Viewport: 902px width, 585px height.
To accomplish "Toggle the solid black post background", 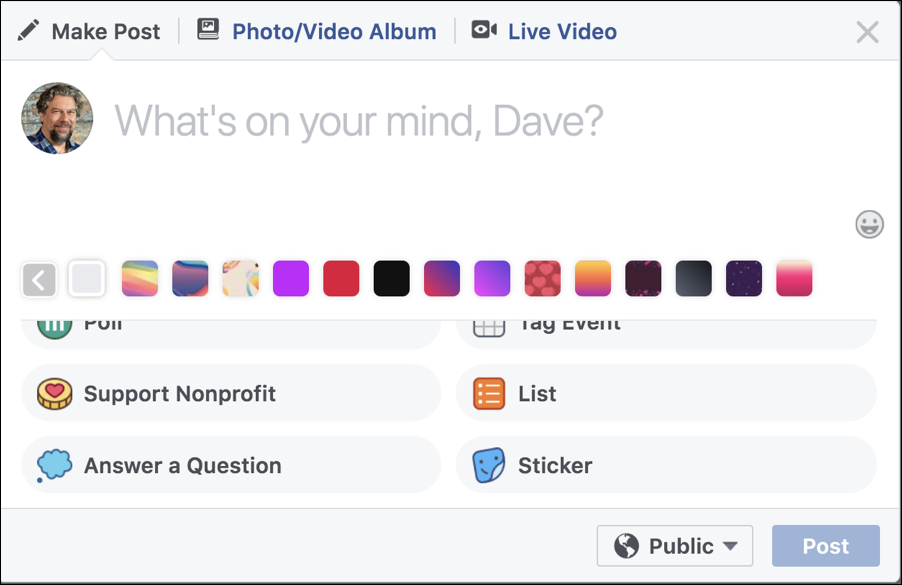I will pos(391,279).
